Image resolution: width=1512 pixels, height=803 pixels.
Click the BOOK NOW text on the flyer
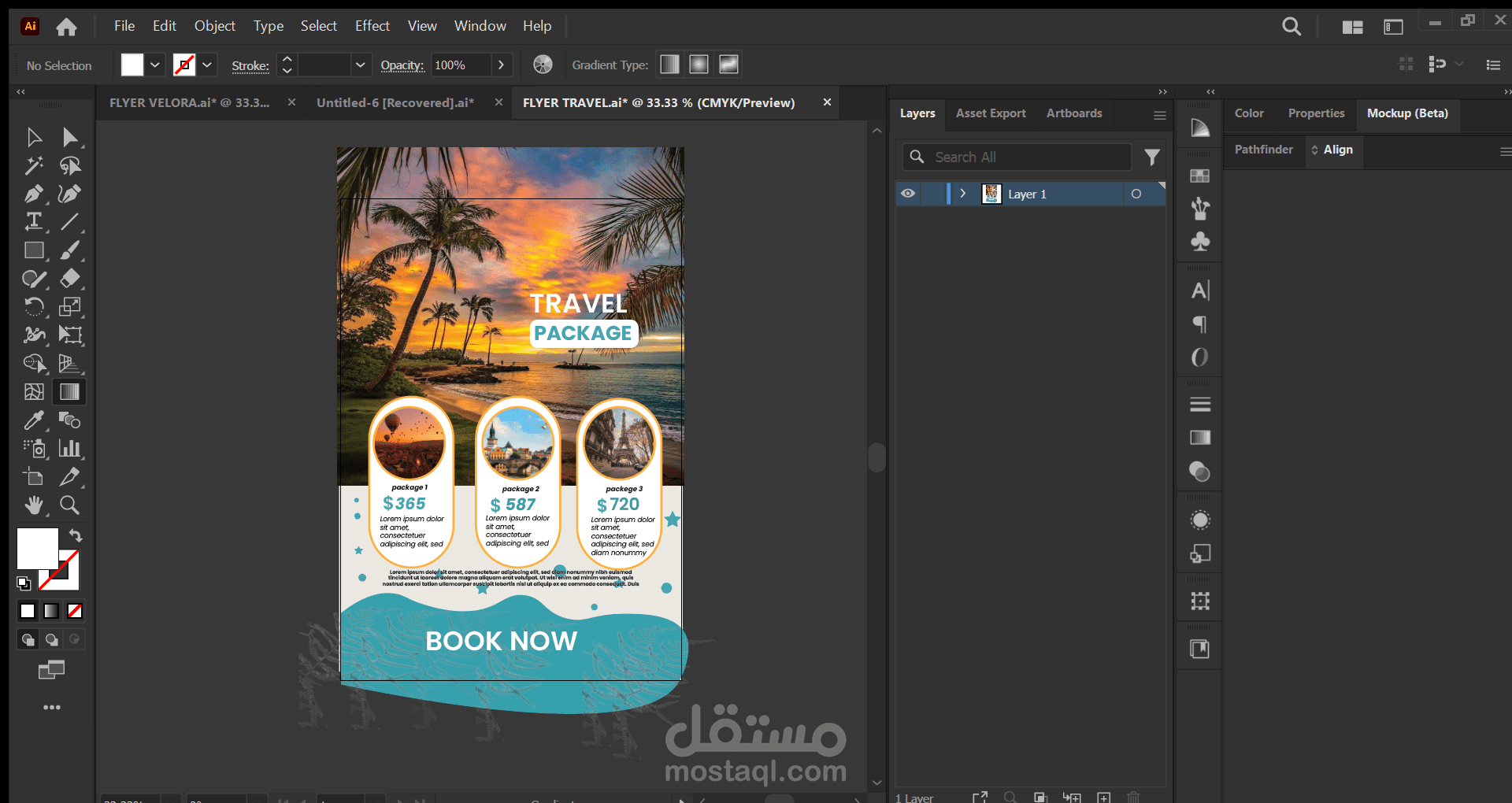pyautogui.click(x=501, y=641)
